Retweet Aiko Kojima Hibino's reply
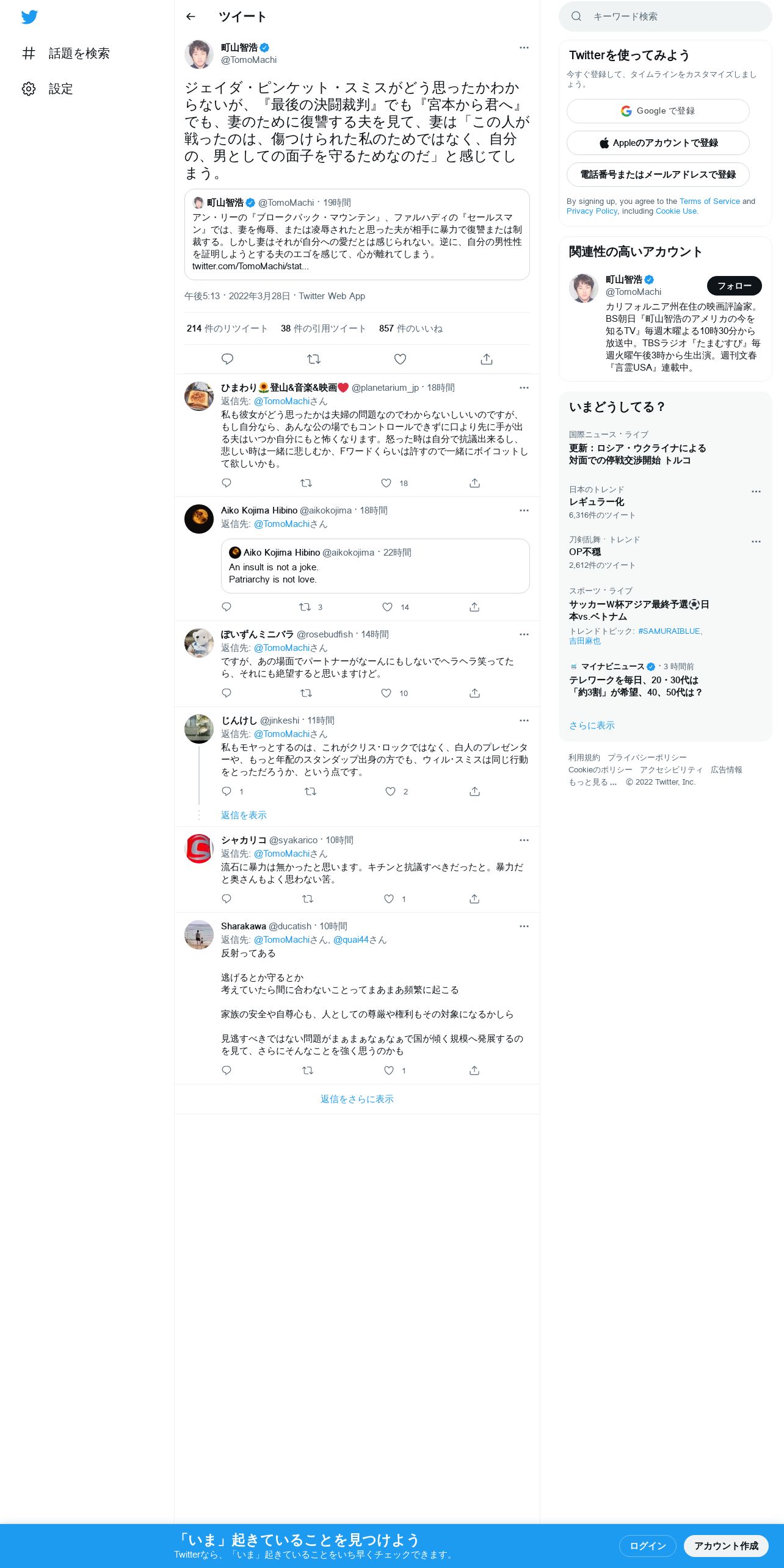Screen dimensions: 784x1568 [x=305, y=607]
